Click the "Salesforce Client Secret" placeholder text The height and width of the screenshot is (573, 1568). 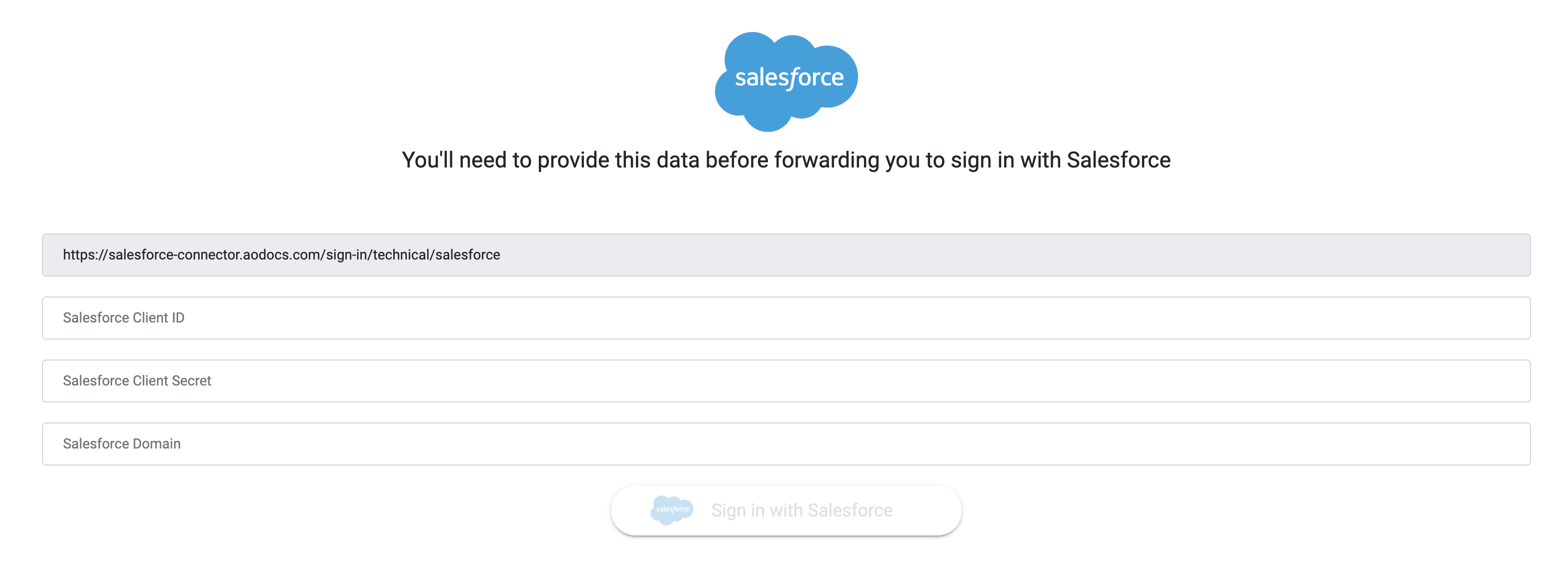point(137,381)
